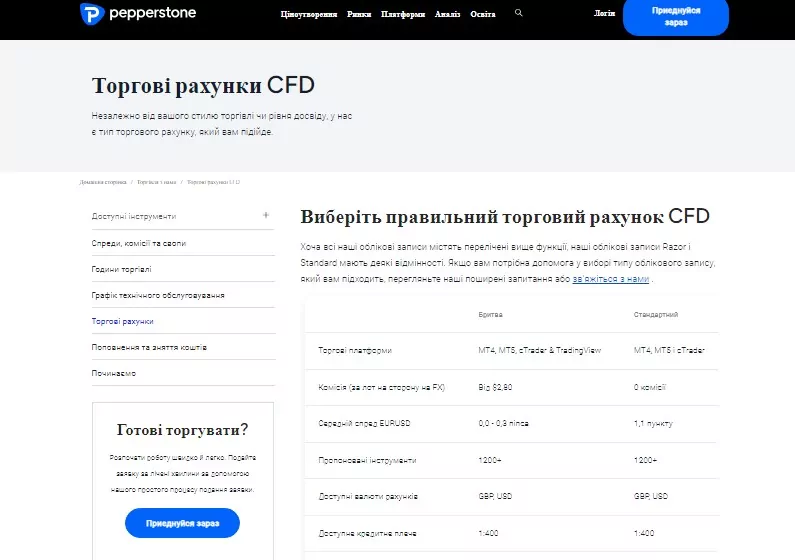Follow the зв'яжіться з нами link
The image size is (795, 560).
611,279
